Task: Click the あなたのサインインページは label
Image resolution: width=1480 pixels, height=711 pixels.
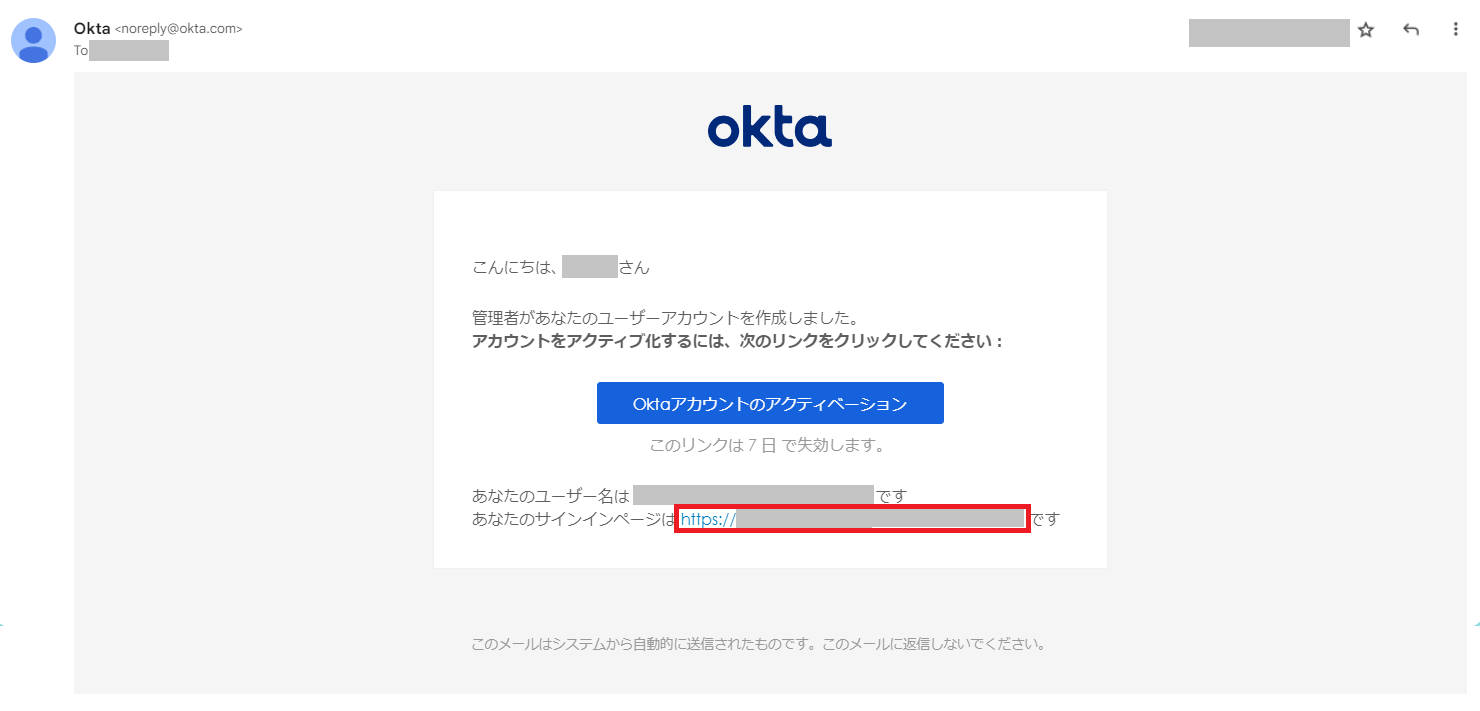Action: (x=575, y=519)
